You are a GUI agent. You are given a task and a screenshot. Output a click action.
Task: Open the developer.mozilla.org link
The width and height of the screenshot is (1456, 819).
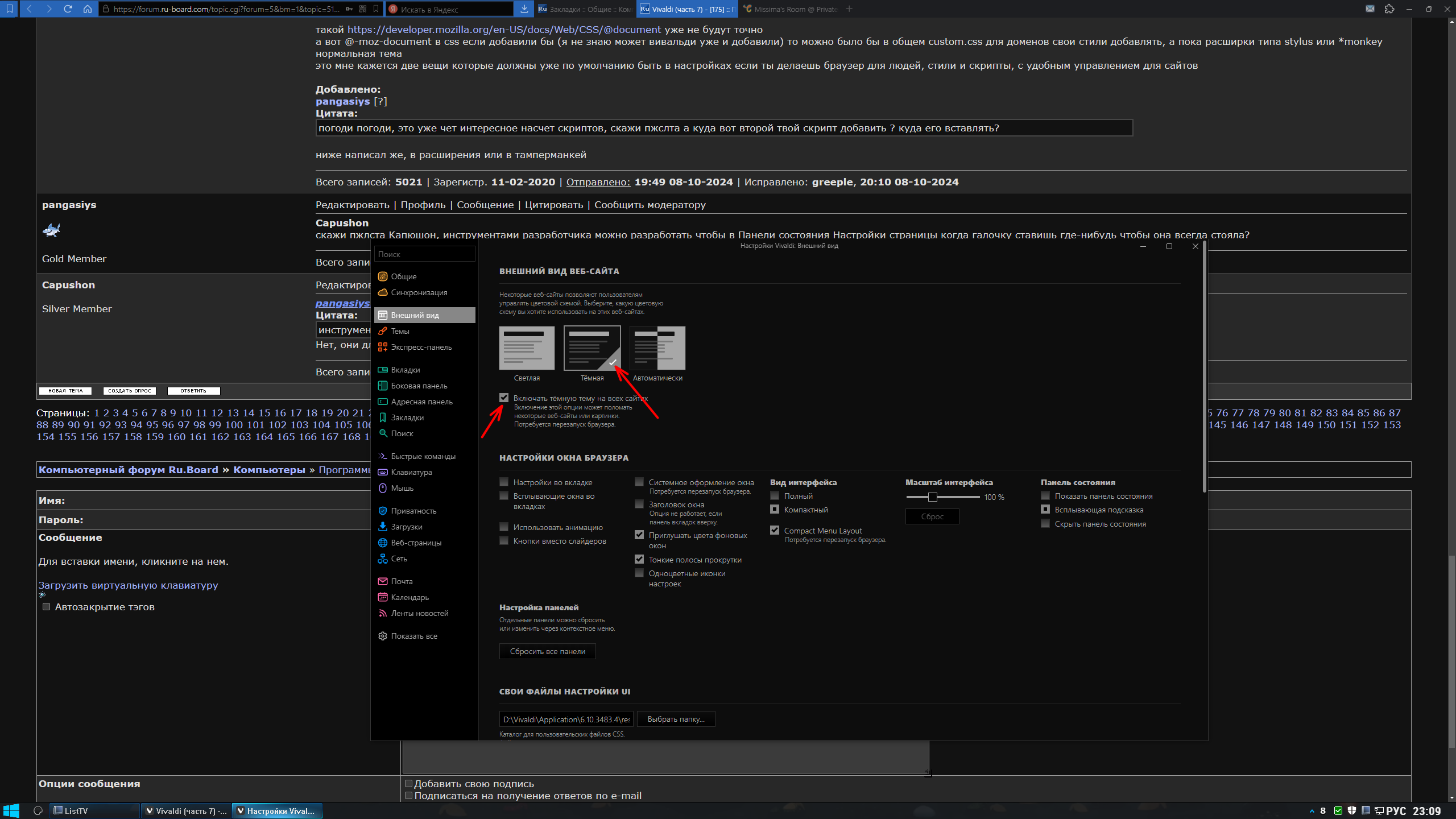tap(504, 30)
